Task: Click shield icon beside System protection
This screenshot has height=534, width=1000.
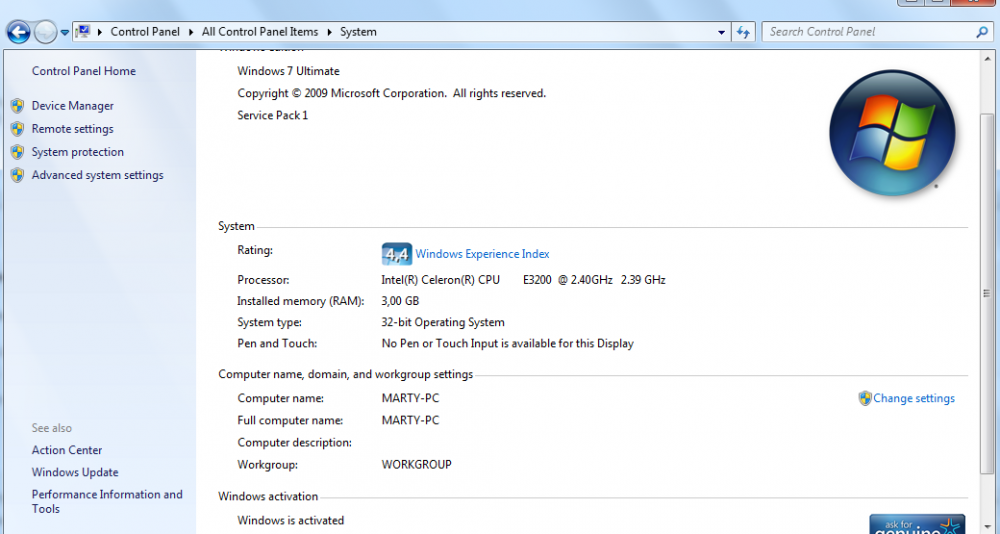Action: point(17,152)
